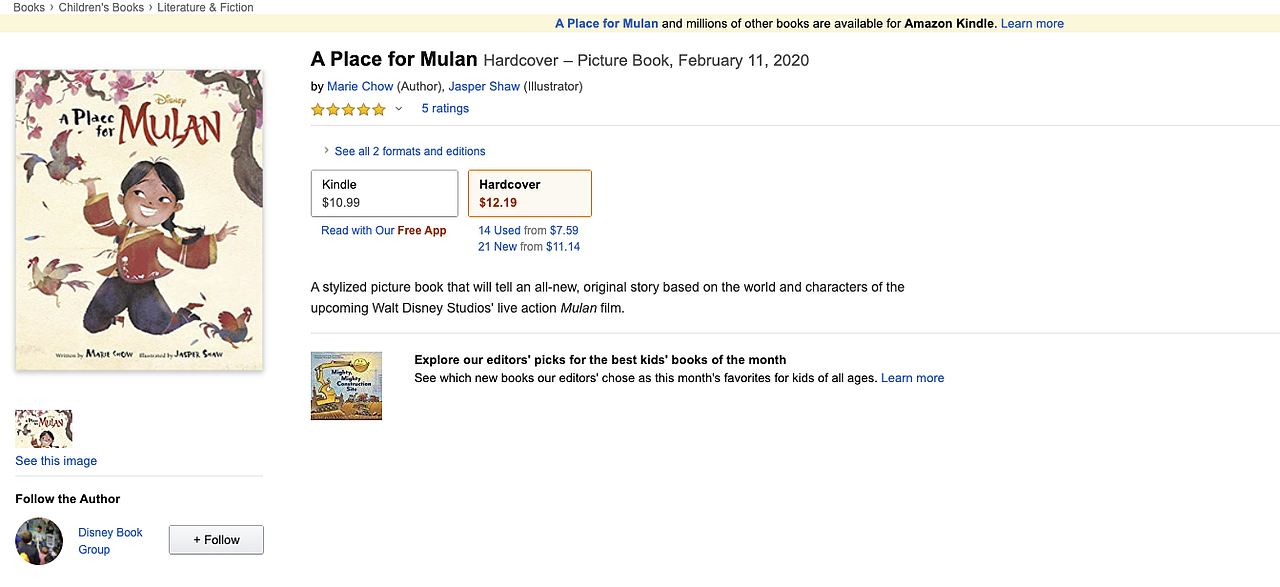
Task: Open the 21 New offers link
Action: tap(497, 246)
